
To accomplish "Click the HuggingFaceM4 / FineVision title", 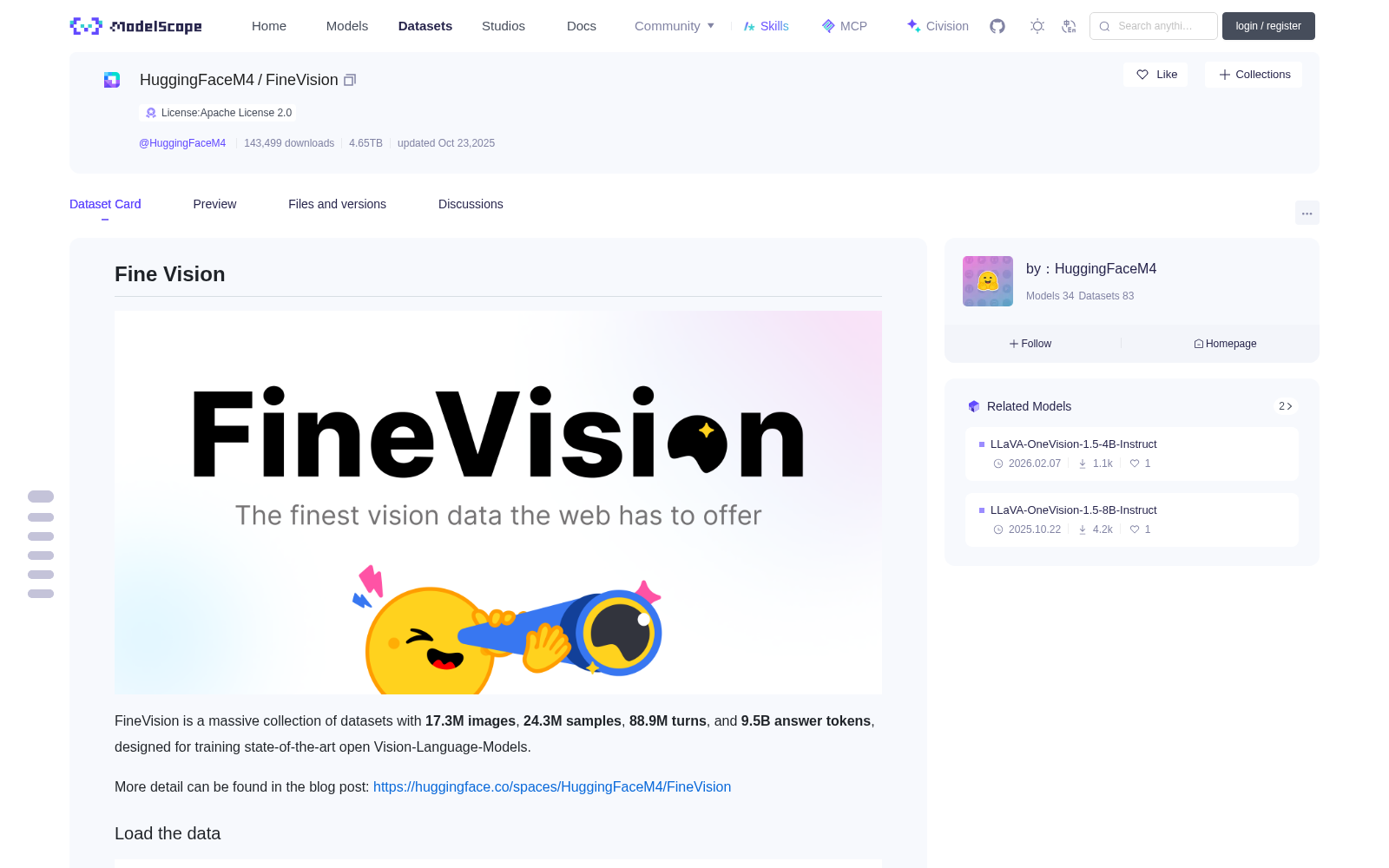I will [239, 80].
